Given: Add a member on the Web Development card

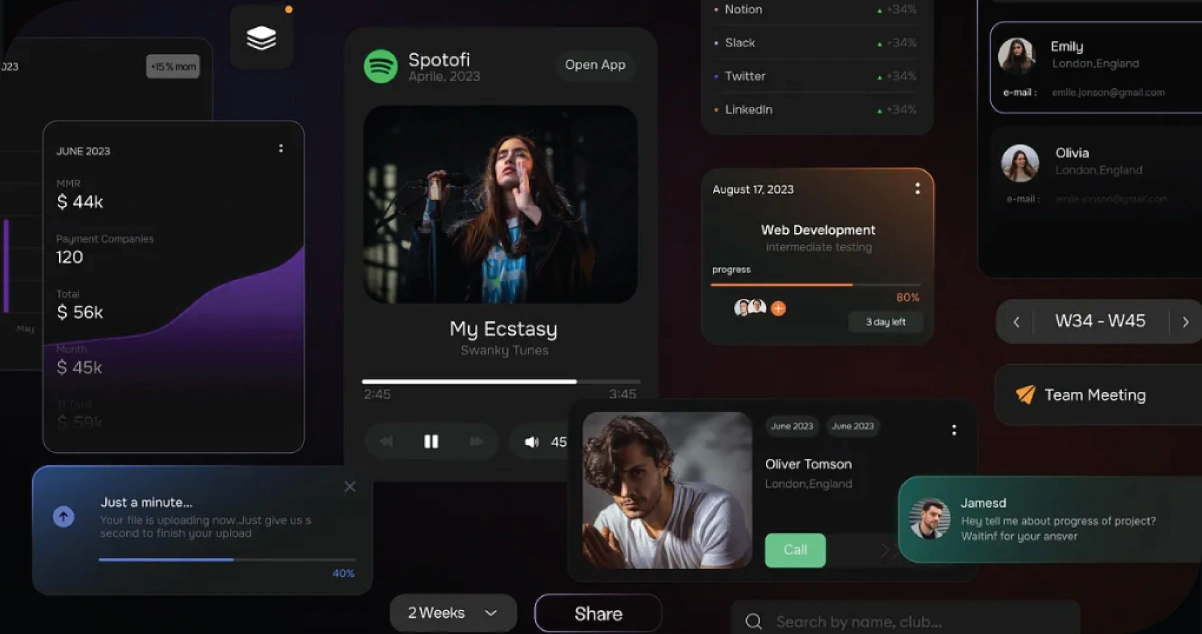Looking at the screenshot, I should (777, 308).
